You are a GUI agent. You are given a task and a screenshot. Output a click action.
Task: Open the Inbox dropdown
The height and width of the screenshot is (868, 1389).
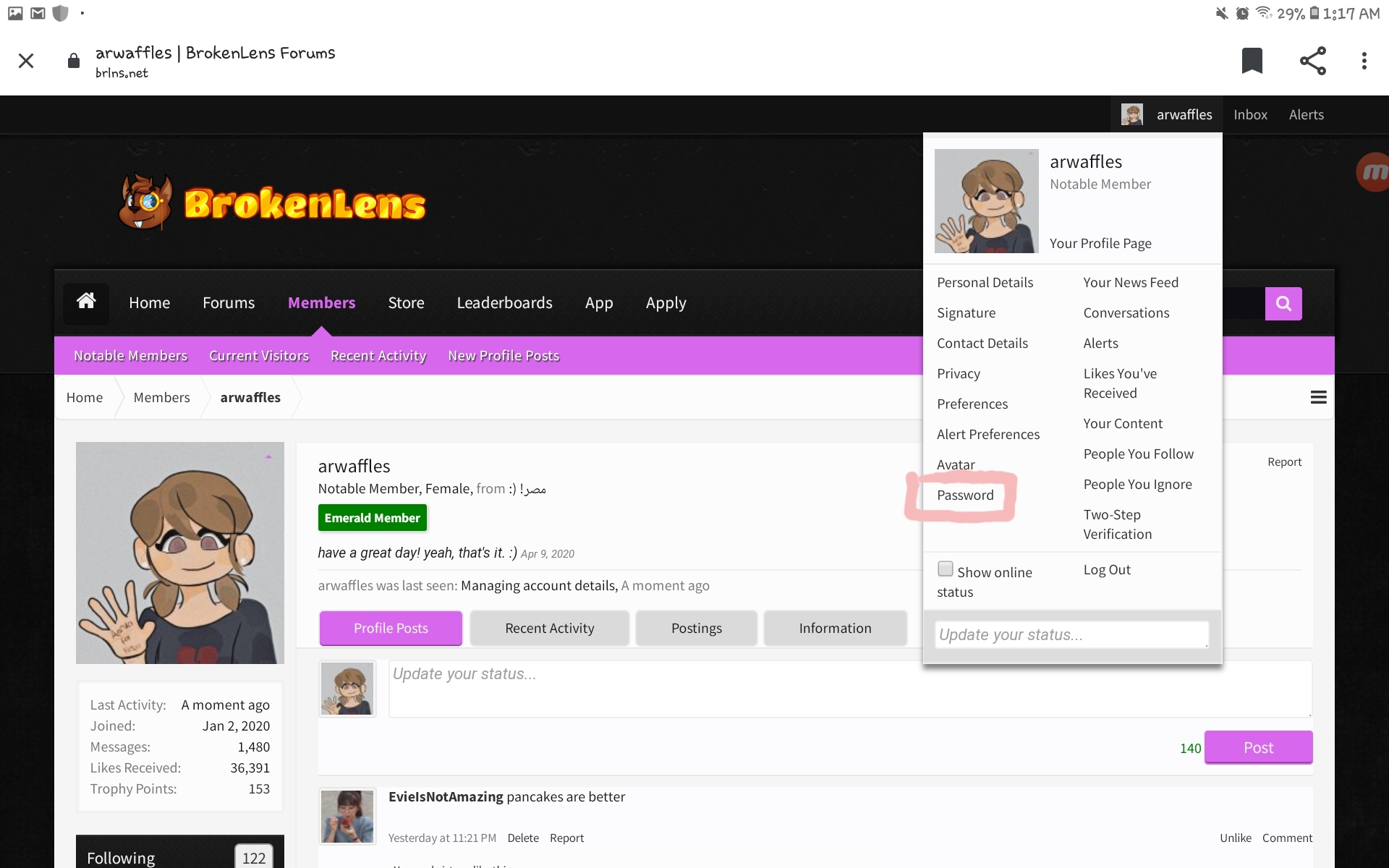(1250, 114)
